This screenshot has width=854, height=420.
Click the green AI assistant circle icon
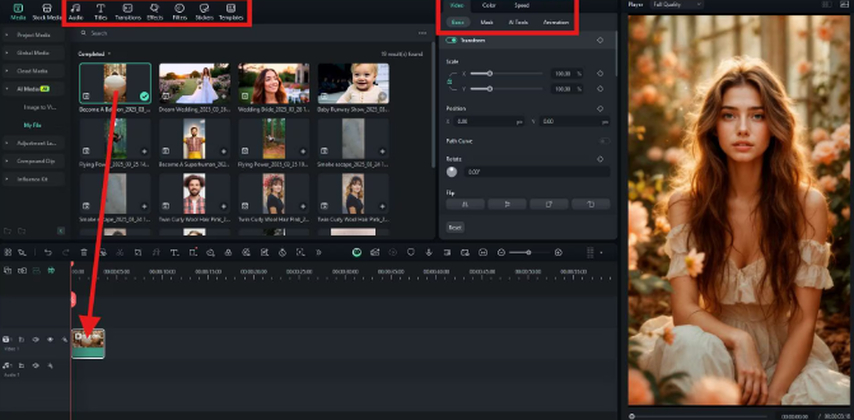pyautogui.click(x=357, y=252)
